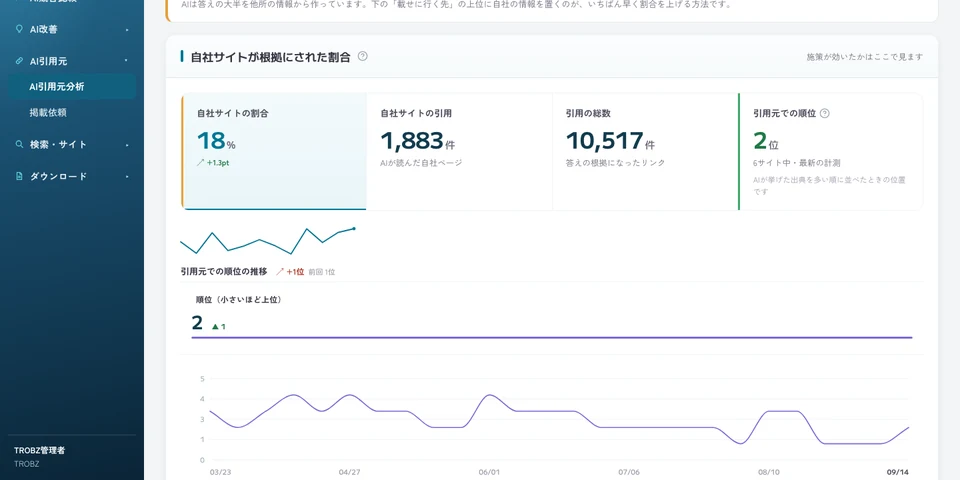This screenshot has width=960, height=480.
Task: Click the +1.3pt change value
Action: (218, 163)
